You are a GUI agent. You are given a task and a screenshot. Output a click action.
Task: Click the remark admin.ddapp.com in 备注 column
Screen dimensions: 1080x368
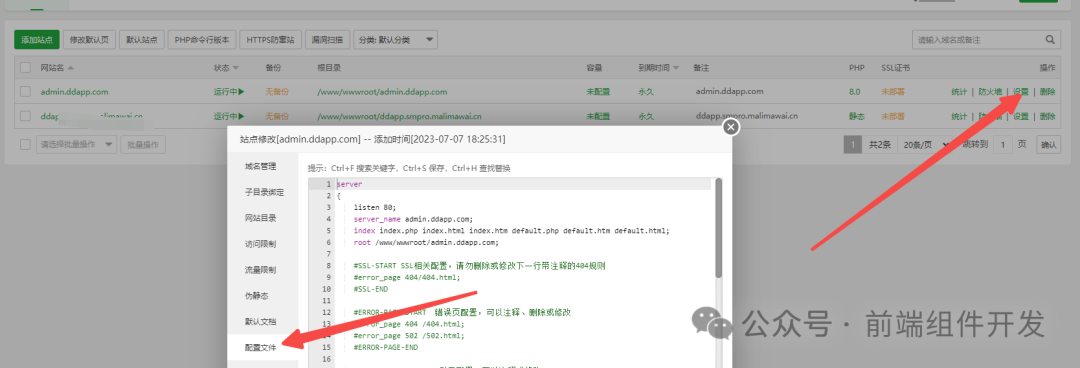click(729, 92)
